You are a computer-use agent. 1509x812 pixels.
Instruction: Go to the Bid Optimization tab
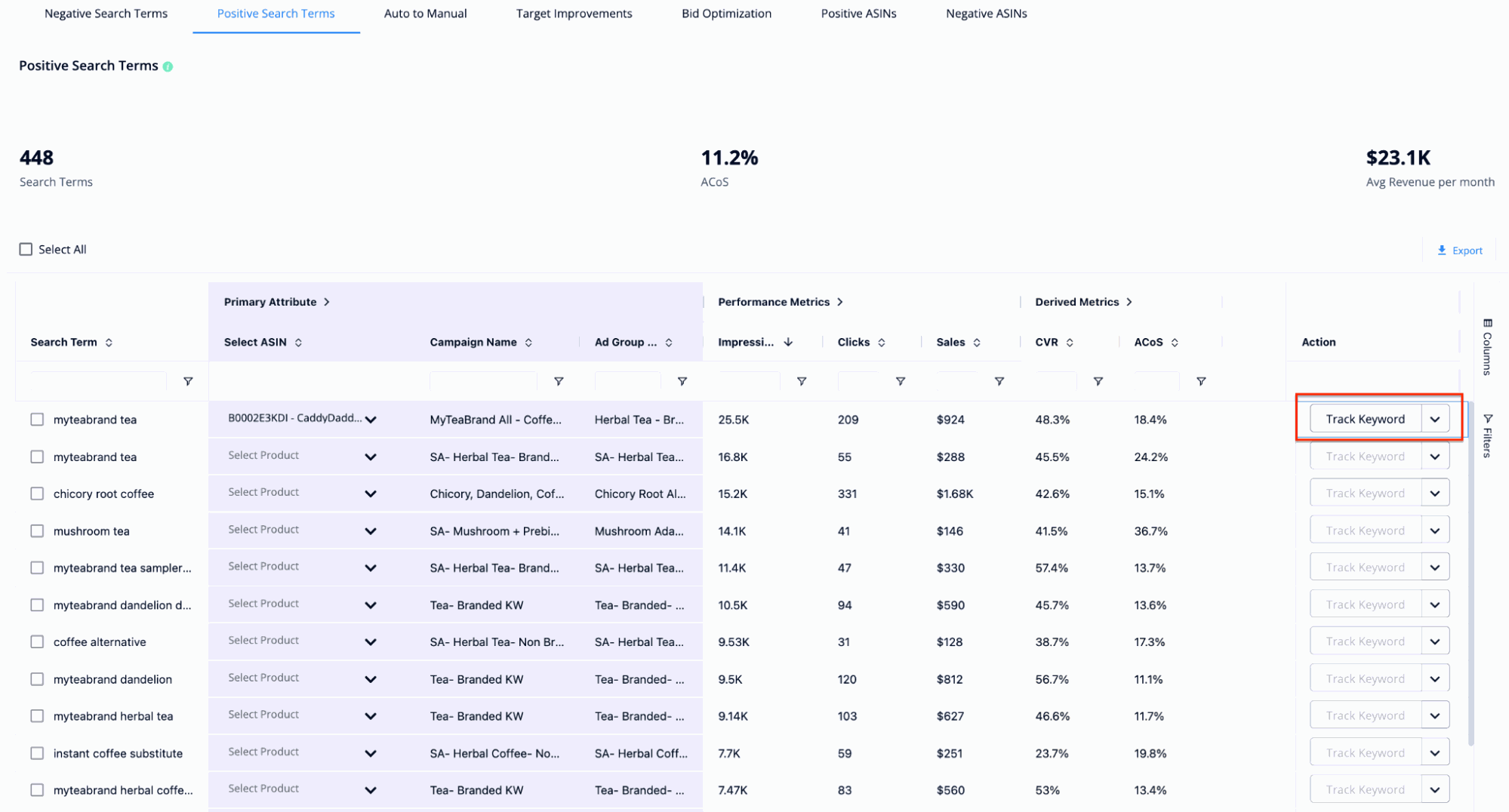(x=726, y=14)
